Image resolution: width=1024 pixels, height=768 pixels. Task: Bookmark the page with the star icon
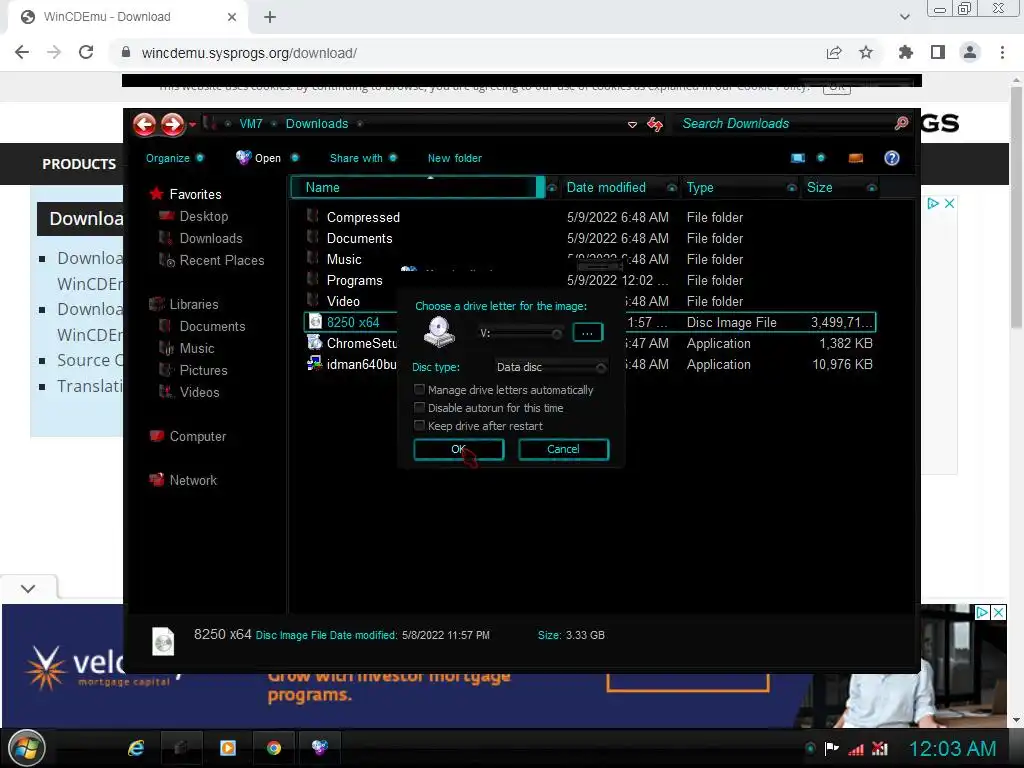(x=866, y=52)
